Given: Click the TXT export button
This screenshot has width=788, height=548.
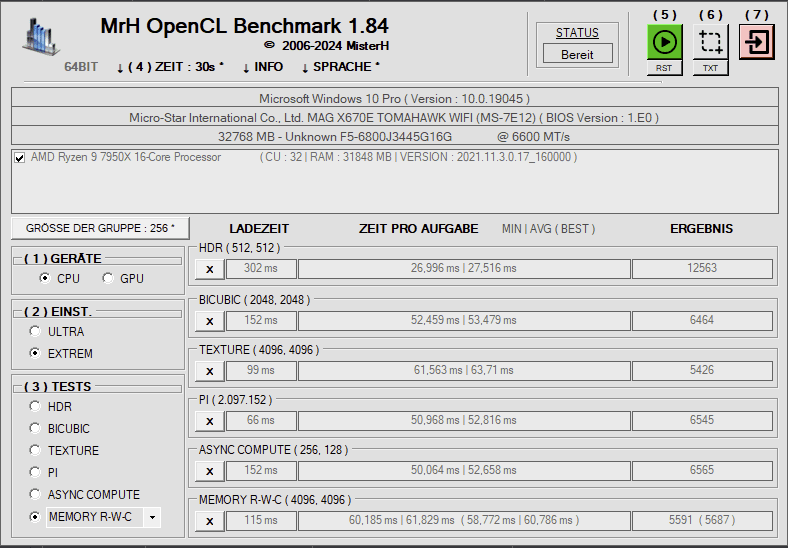Looking at the screenshot, I should coord(711,68).
